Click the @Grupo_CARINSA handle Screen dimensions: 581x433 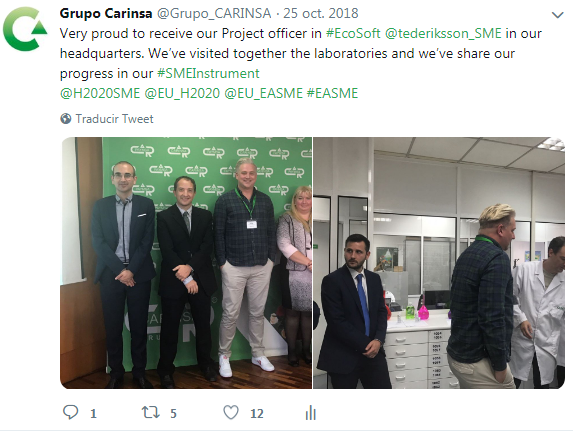(x=214, y=13)
